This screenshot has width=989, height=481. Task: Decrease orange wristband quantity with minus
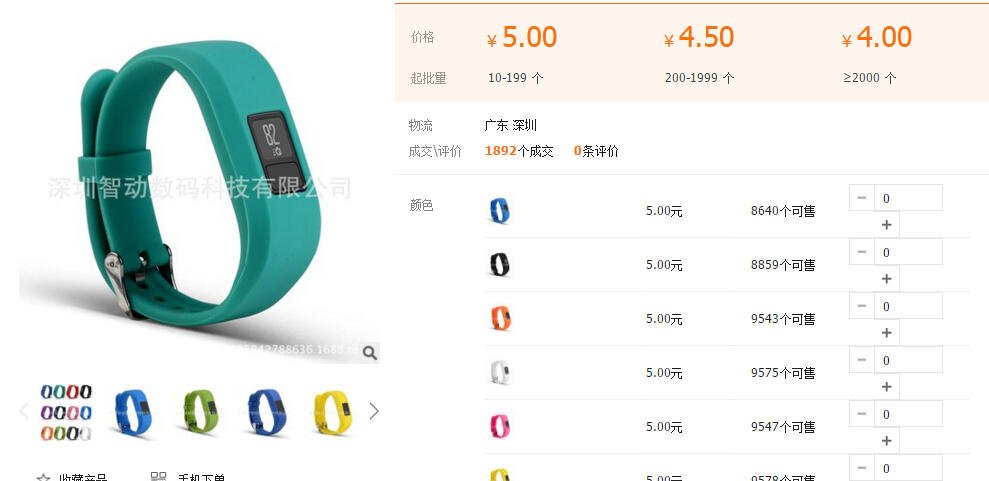tap(862, 306)
